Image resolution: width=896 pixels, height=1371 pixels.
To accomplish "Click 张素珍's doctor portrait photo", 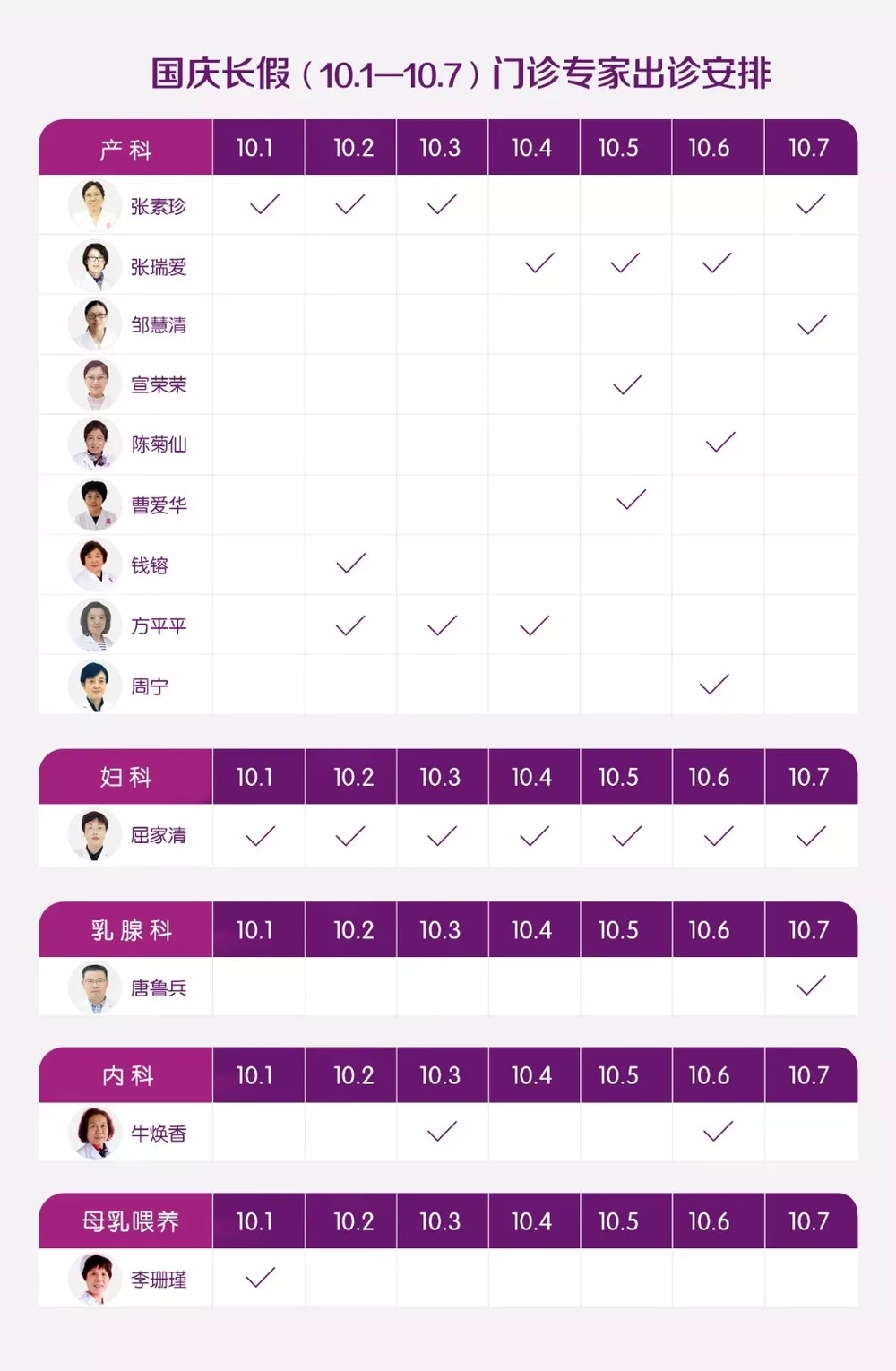I will [x=95, y=205].
